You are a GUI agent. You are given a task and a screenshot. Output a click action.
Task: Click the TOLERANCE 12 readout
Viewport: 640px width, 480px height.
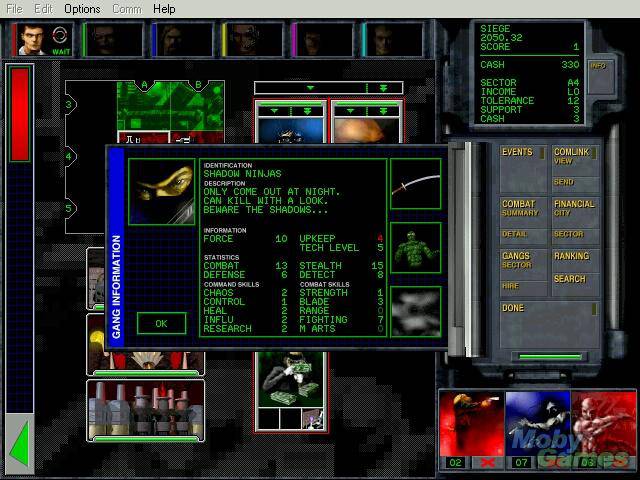tap(529, 100)
